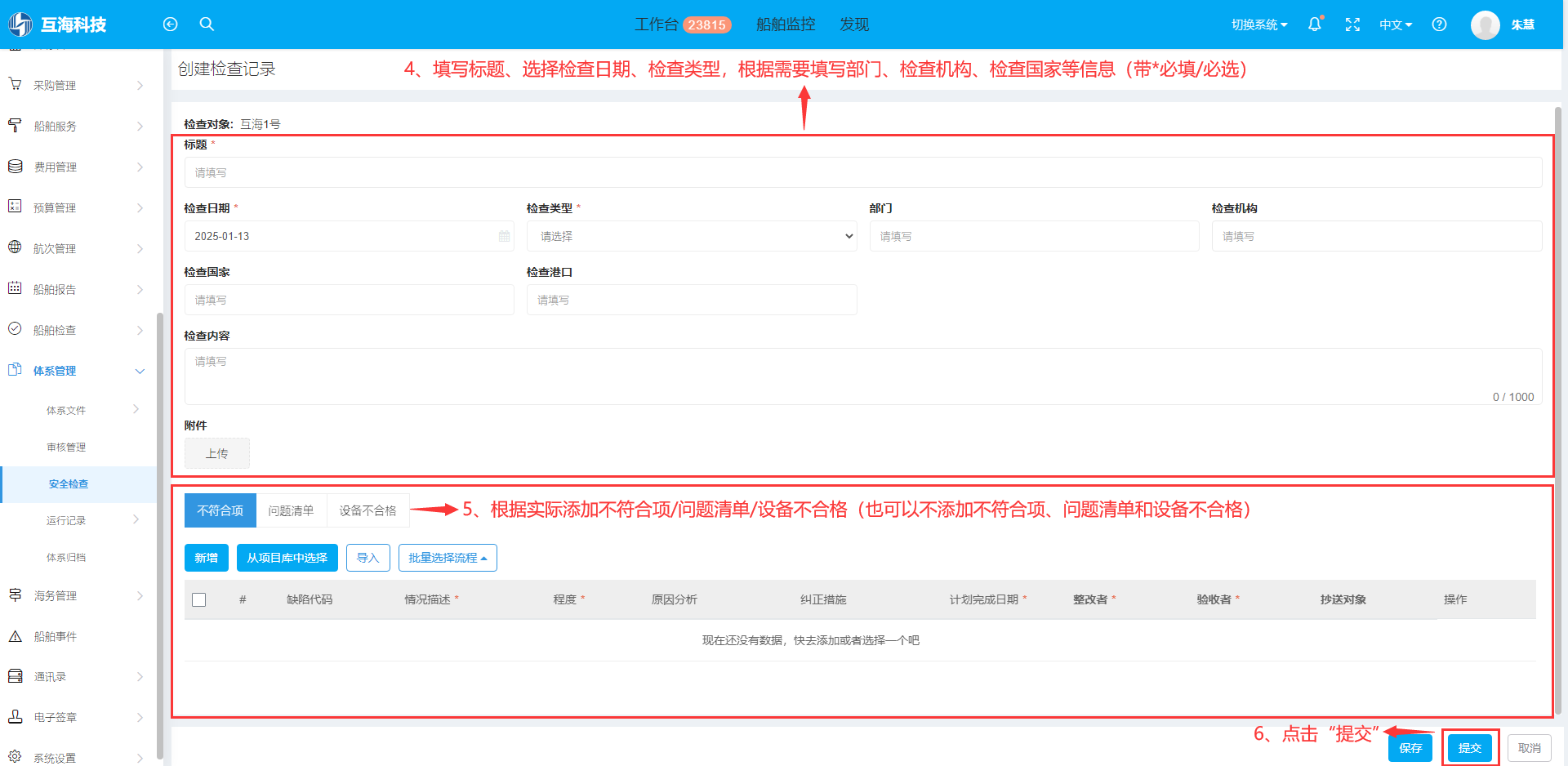Open search with the magnifier icon

[x=207, y=24]
